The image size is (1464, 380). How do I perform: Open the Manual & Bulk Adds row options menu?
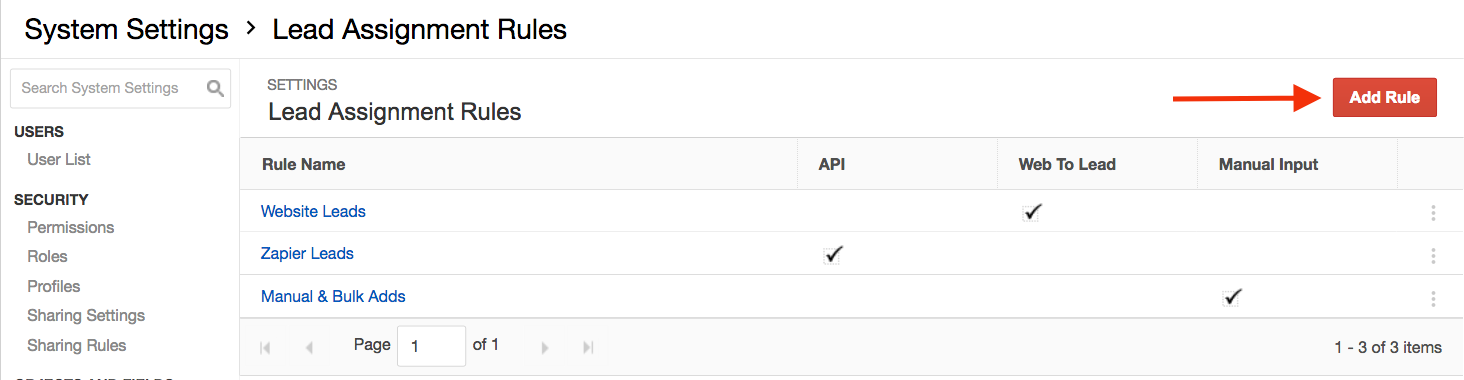[1433, 298]
